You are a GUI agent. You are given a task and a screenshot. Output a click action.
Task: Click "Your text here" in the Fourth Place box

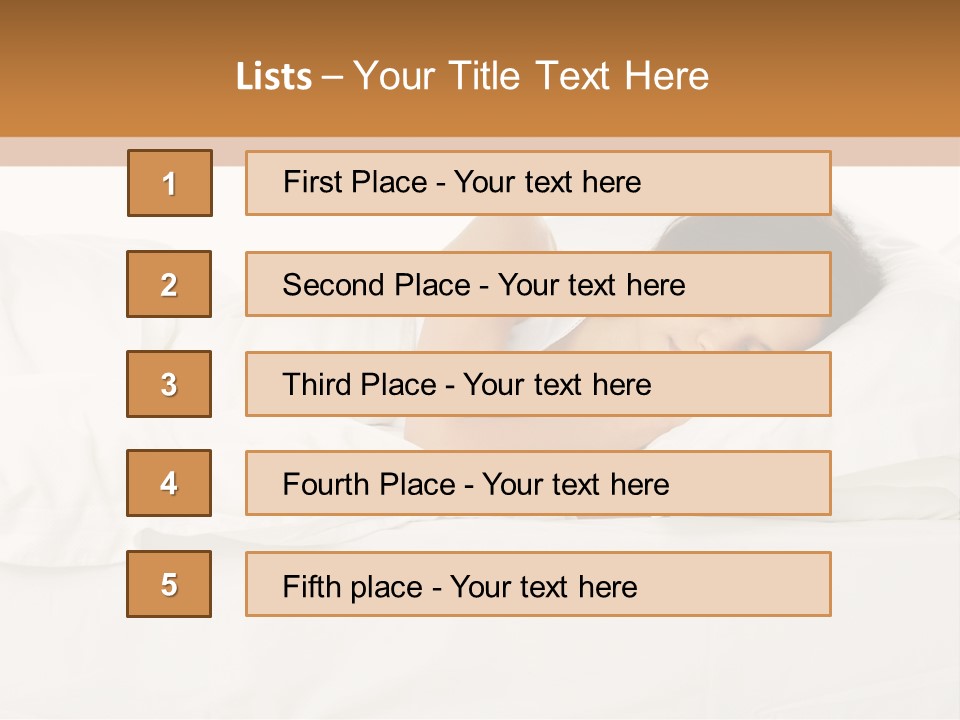575,485
